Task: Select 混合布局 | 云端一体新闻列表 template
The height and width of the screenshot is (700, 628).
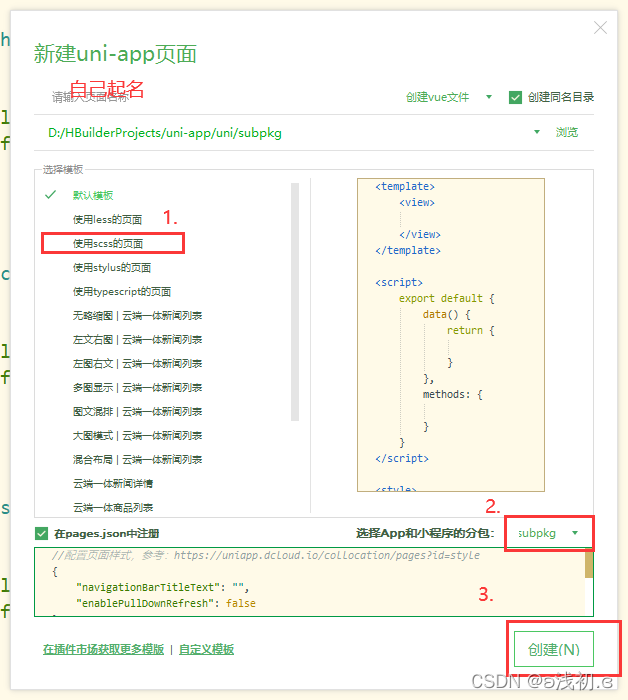Action: [137, 459]
